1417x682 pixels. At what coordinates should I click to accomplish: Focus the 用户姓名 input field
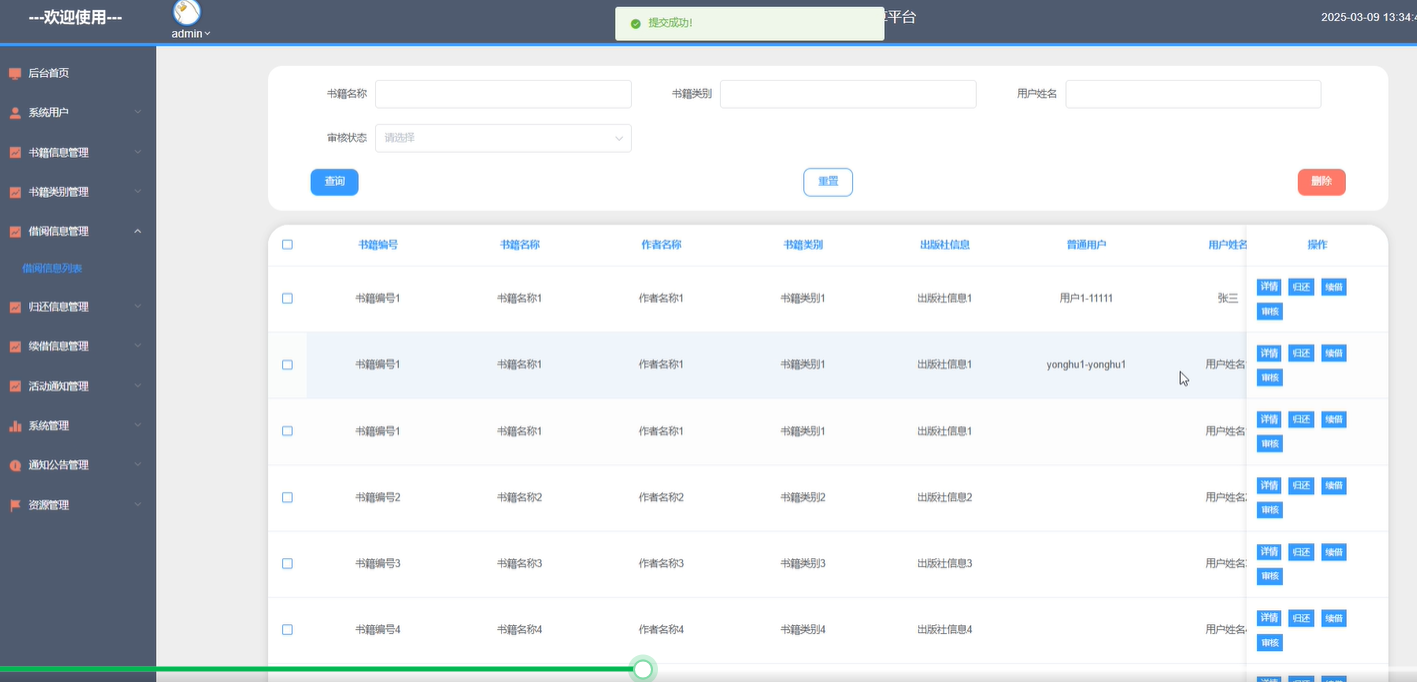pyautogui.click(x=1193, y=94)
